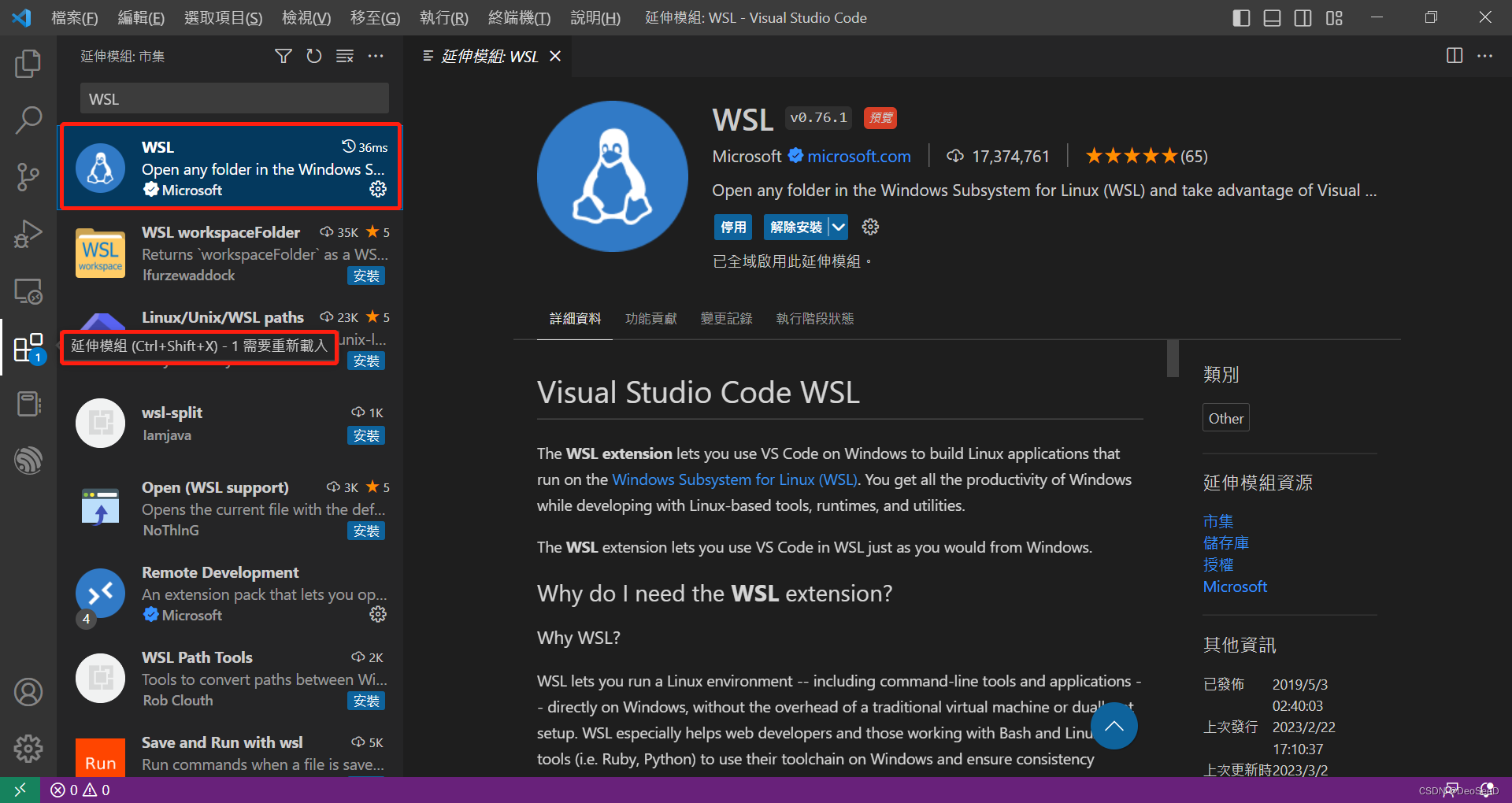Install the WSL Path Tools extension
The width and height of the screenshot is (1512, 803).
point(366,701)
